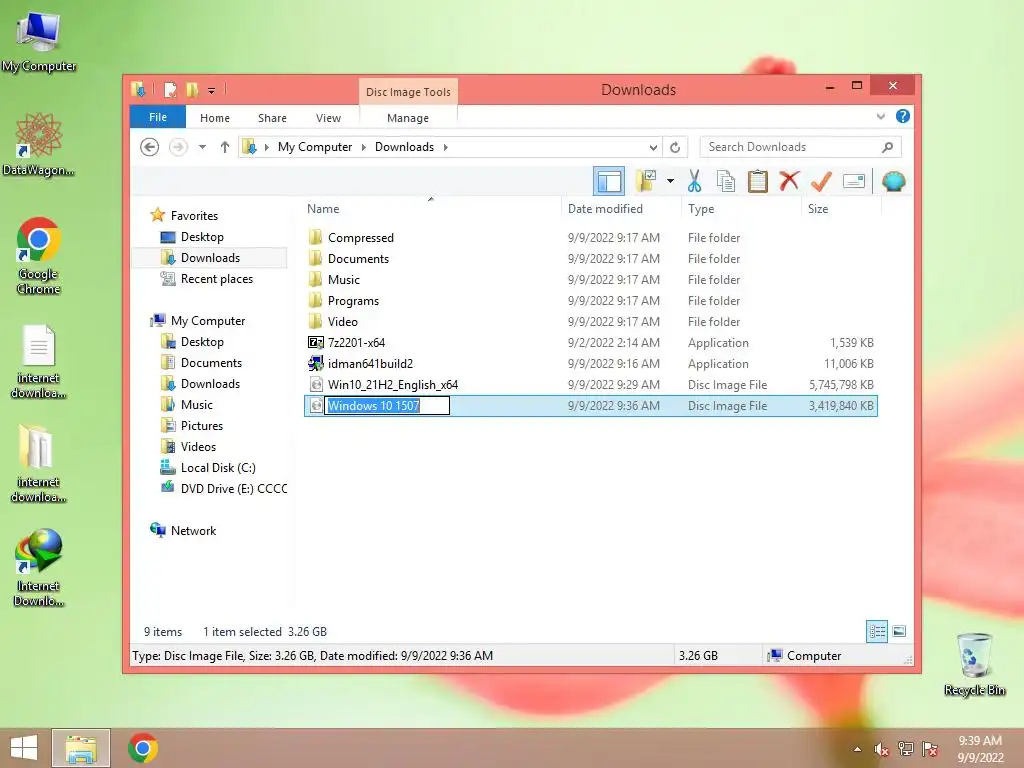Open the recent locations dropdown arrow
This screenshot has width=1024, height=768.
tap(202, 147)
